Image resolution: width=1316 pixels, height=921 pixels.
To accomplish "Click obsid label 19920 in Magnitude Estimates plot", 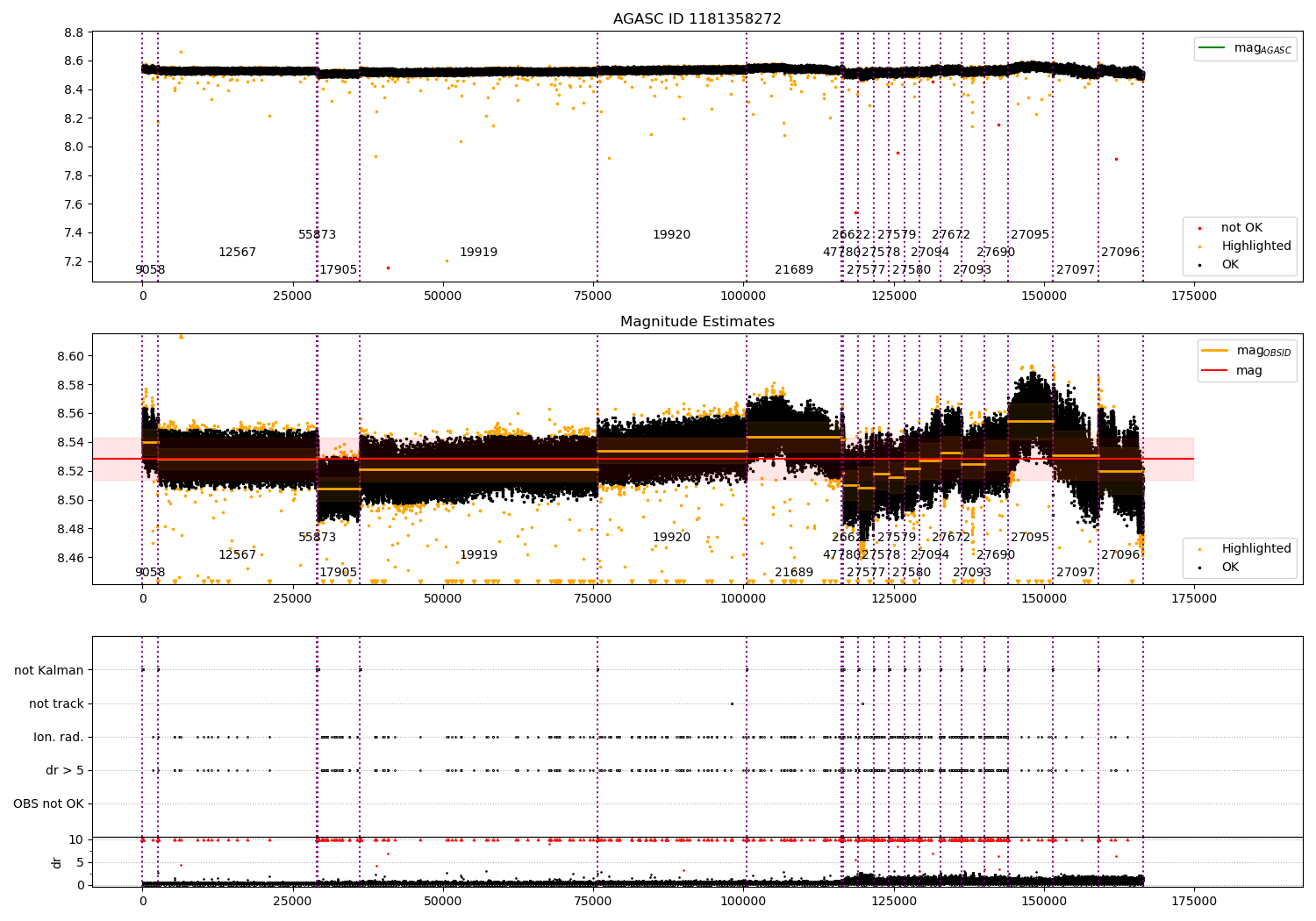I will click(671, 538).
